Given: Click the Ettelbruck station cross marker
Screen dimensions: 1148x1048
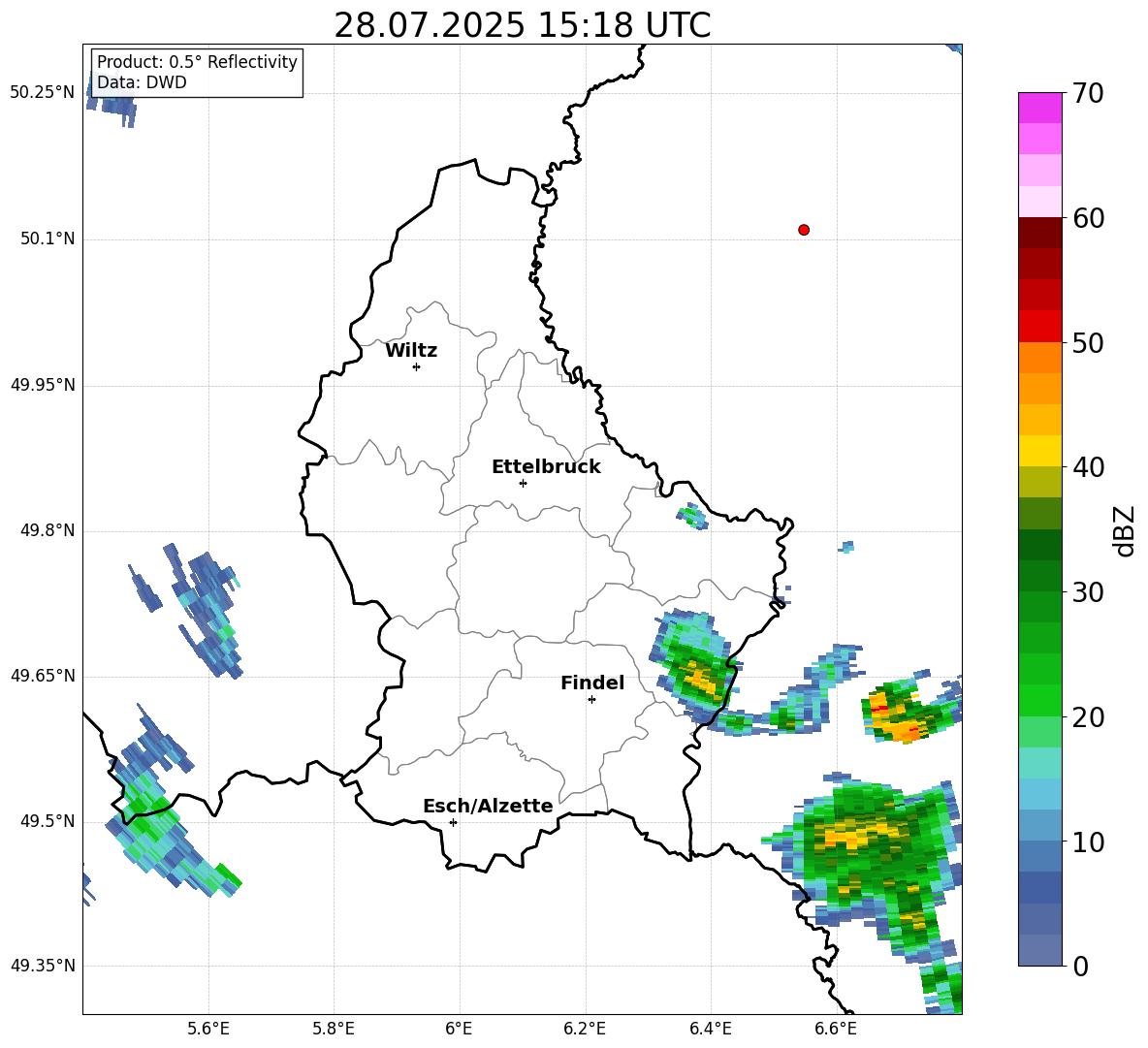Looking at the screenshot, I should (x=523, y=483).
